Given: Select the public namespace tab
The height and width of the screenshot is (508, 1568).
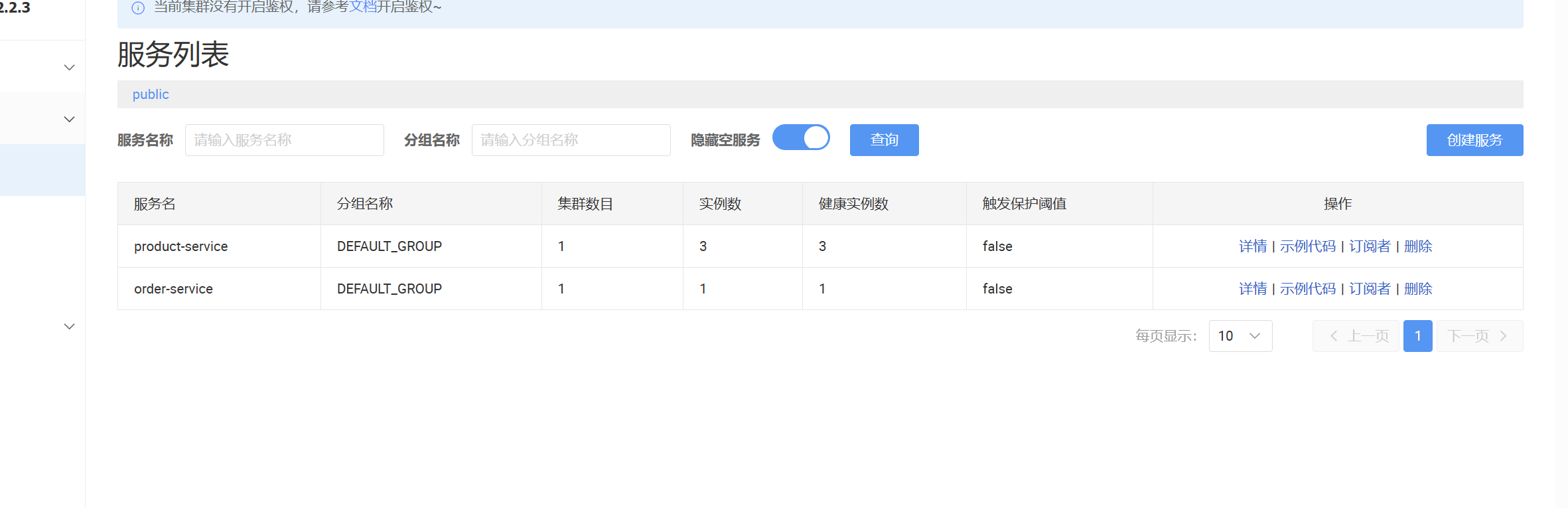Looking at the screenshot, I should point(151,94).
